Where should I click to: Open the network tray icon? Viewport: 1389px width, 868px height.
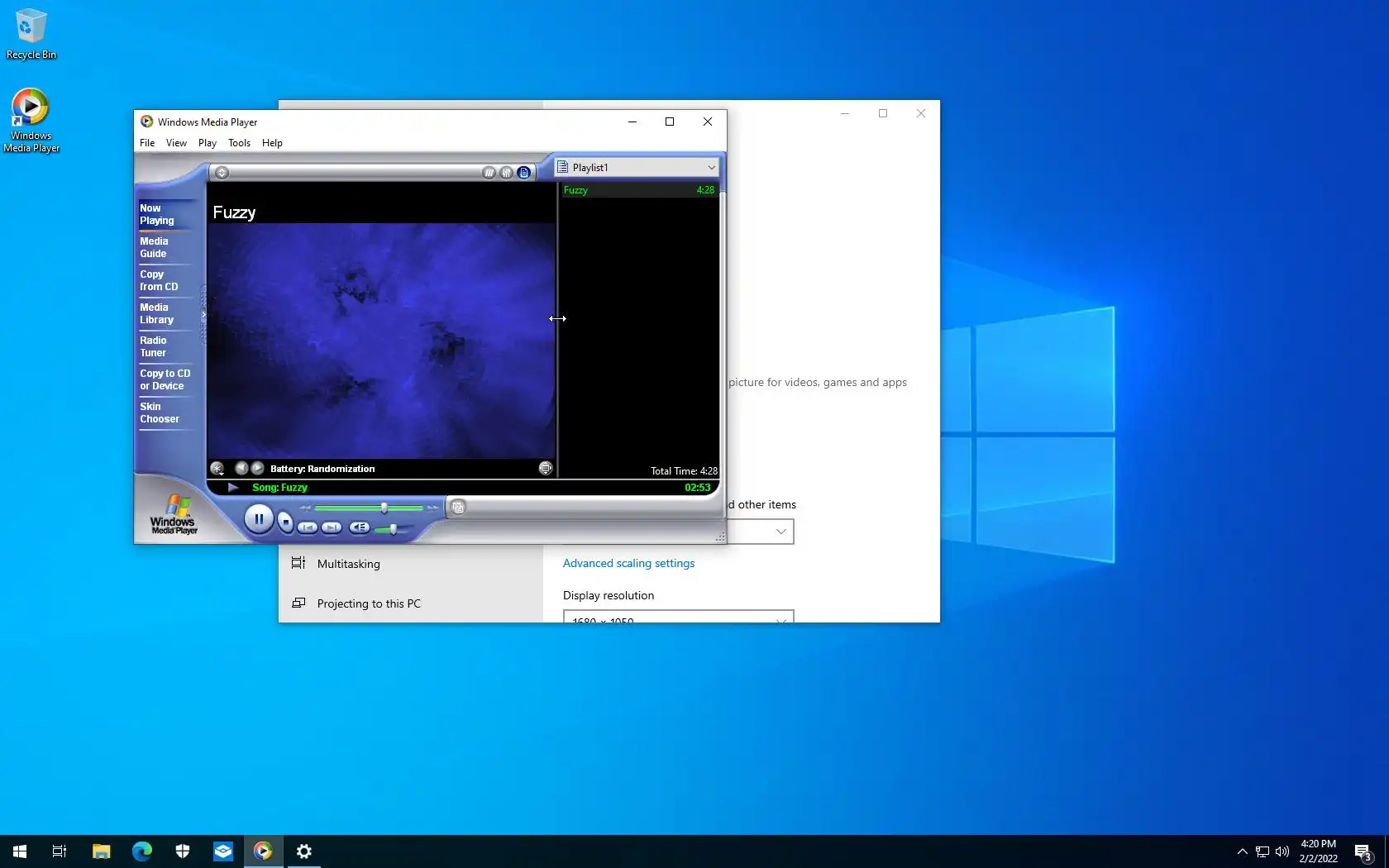point(1263,851)
